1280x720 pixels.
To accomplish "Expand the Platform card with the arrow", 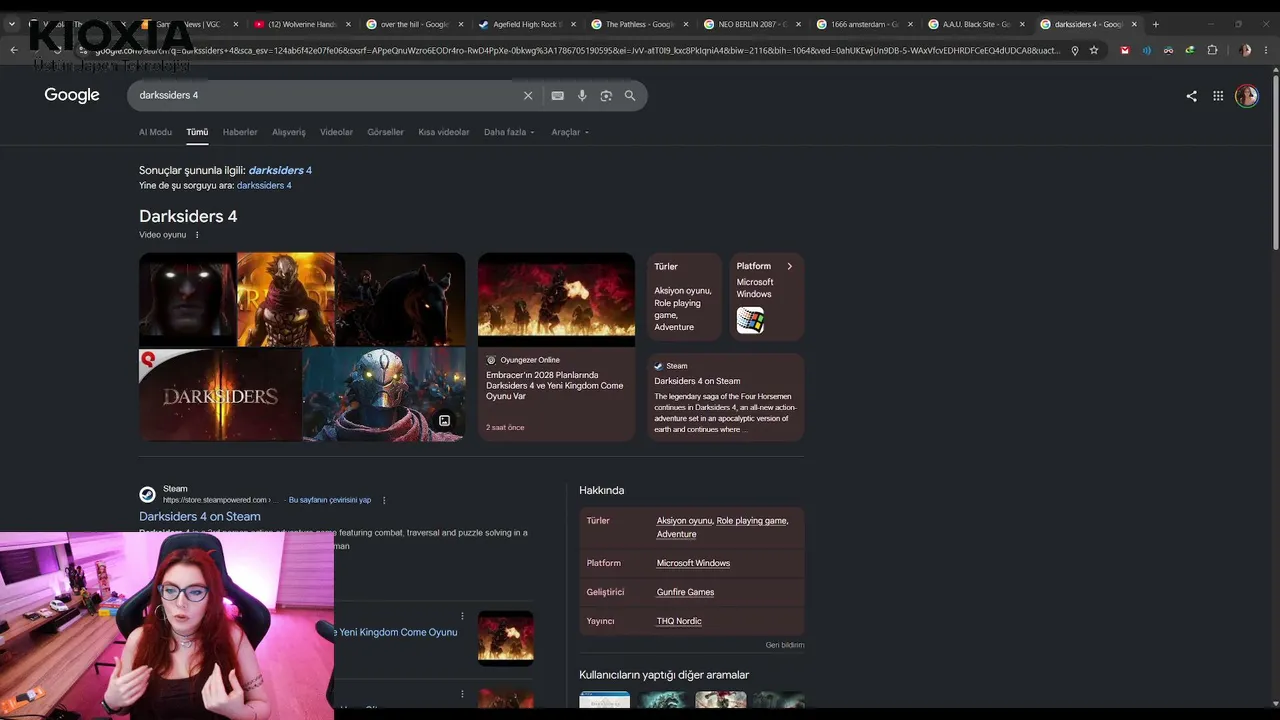I will pos(789,266).
